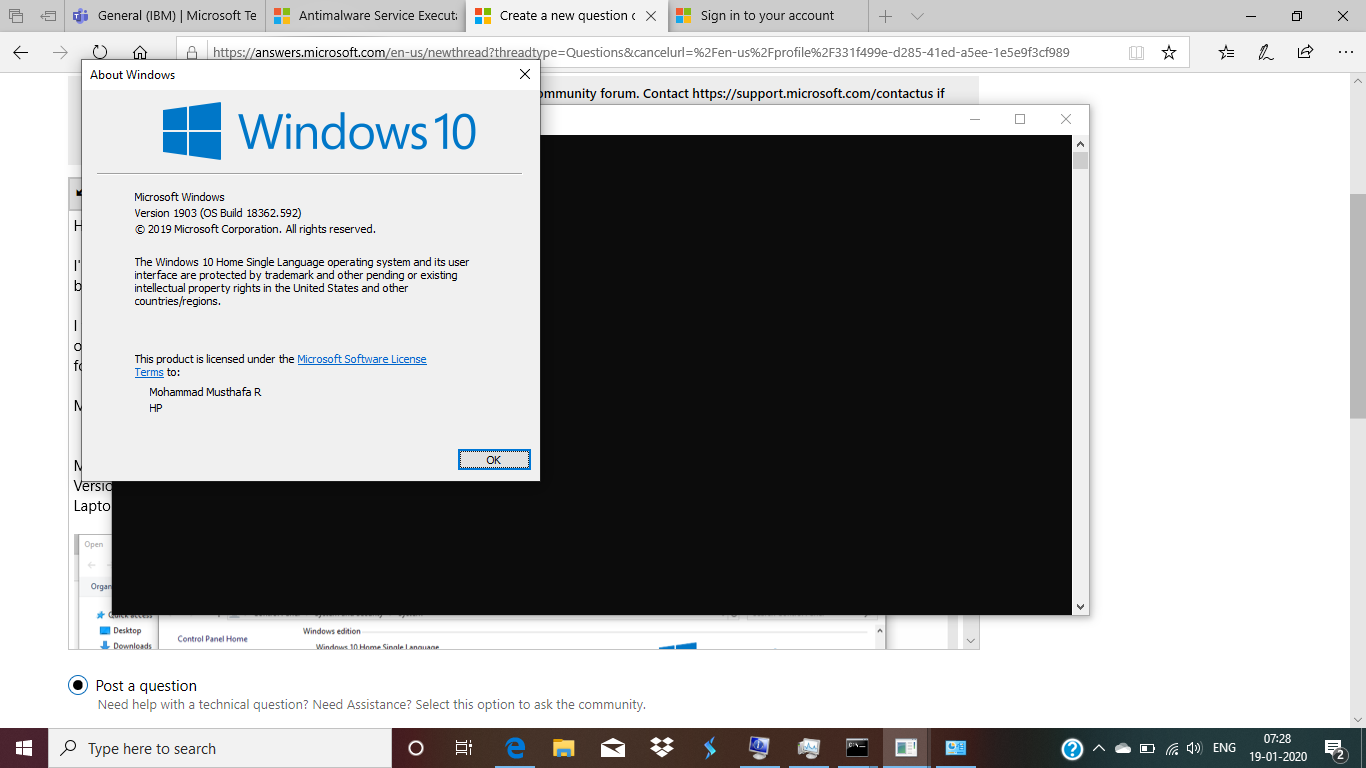Click the Edge page vertical scrollbar thumb

[x=1357, y=305]
